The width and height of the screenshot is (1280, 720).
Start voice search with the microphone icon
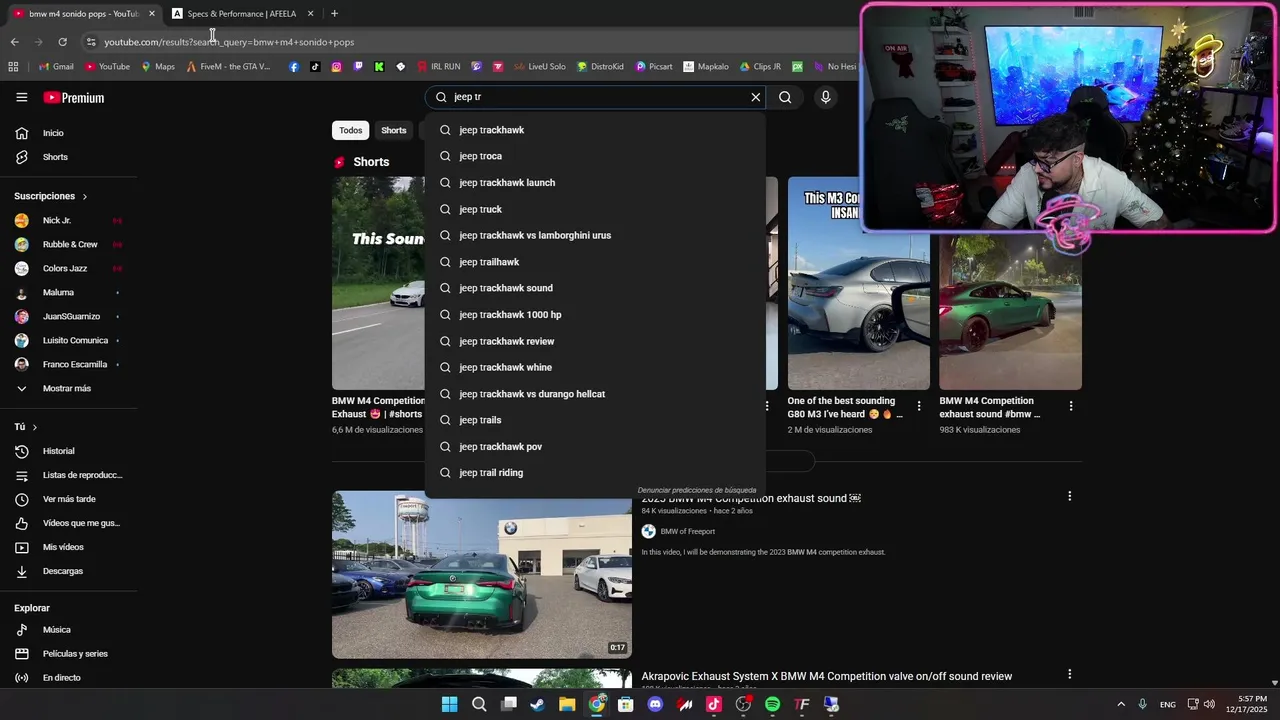click(x=825, y=97)
